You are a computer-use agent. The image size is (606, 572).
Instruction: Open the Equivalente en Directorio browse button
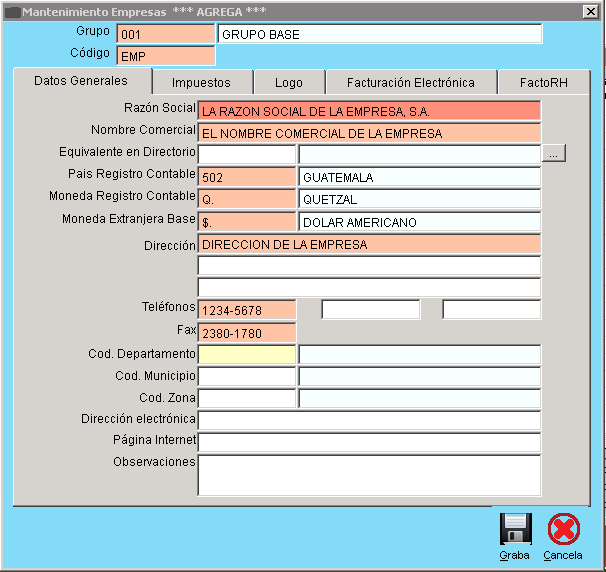555,154
